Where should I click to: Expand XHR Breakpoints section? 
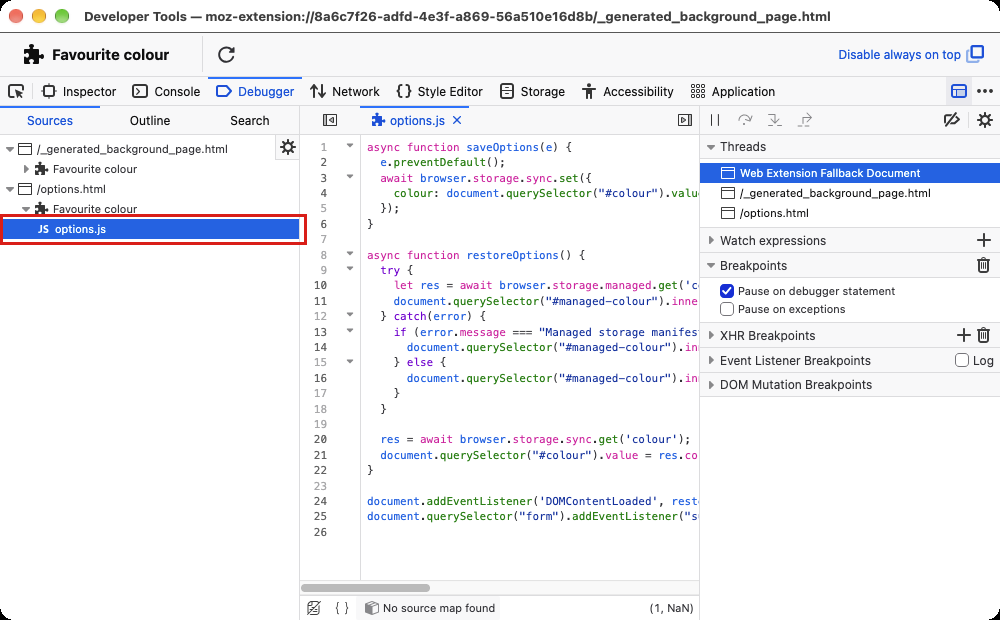tap(710, 336)
